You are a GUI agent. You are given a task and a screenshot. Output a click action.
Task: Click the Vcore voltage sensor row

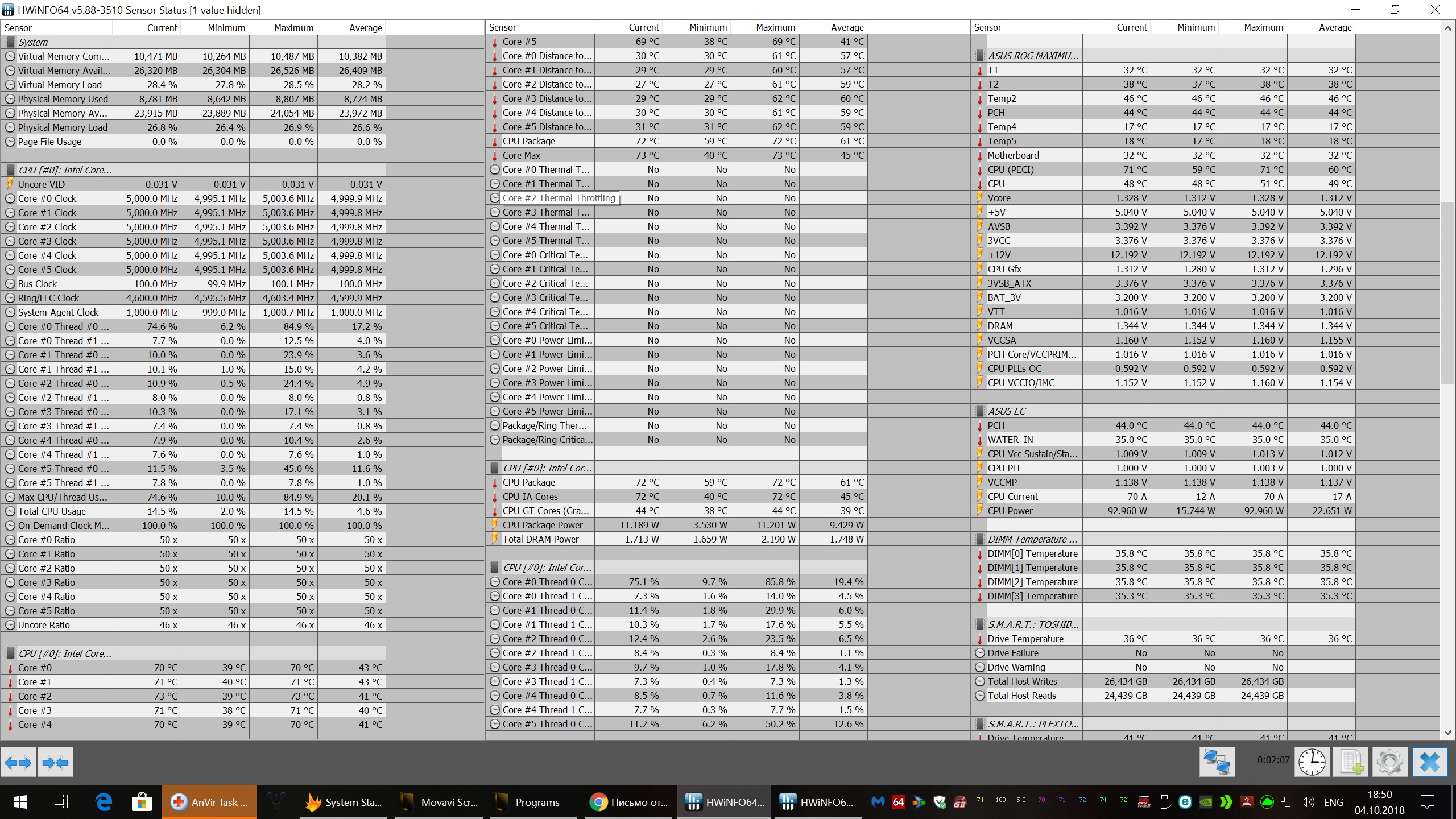[999, 198]
